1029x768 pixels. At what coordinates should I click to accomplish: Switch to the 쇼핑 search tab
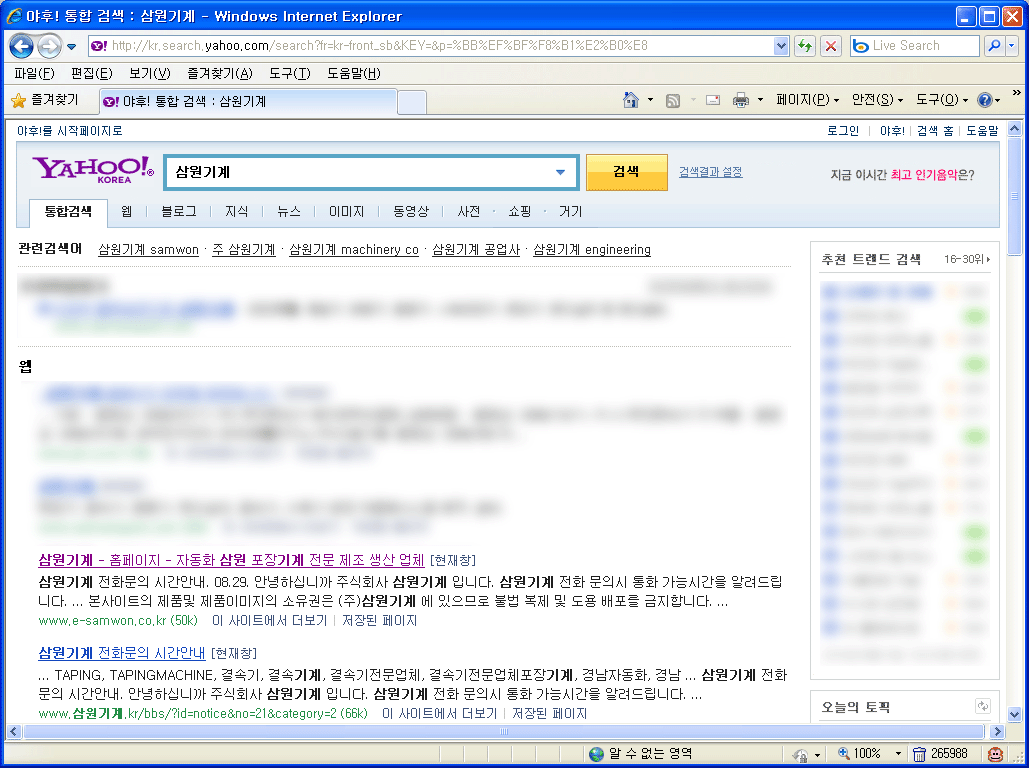pos(520,211)
